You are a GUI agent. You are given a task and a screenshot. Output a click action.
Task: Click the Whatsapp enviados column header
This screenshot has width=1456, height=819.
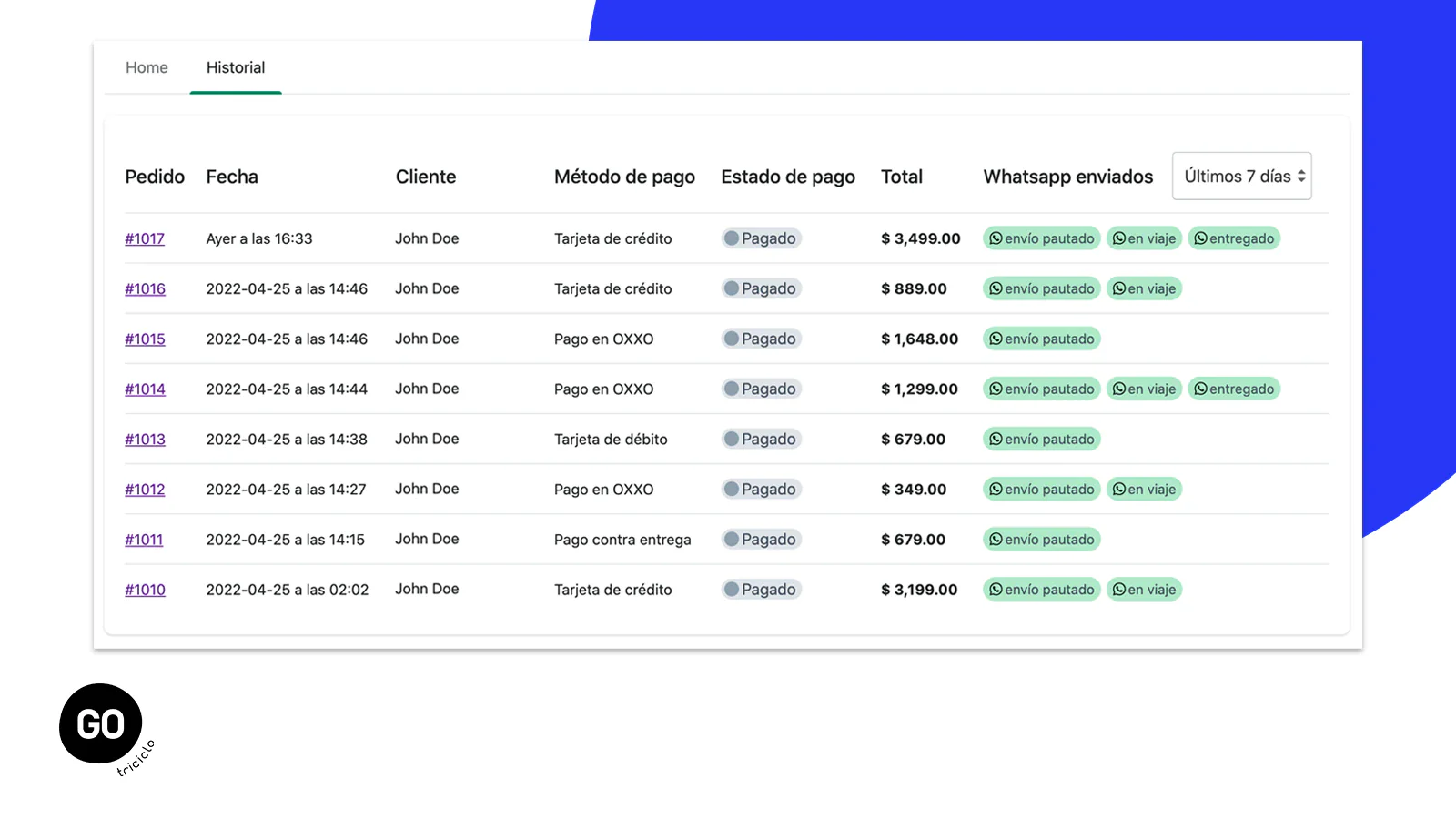click(1068, 177)
